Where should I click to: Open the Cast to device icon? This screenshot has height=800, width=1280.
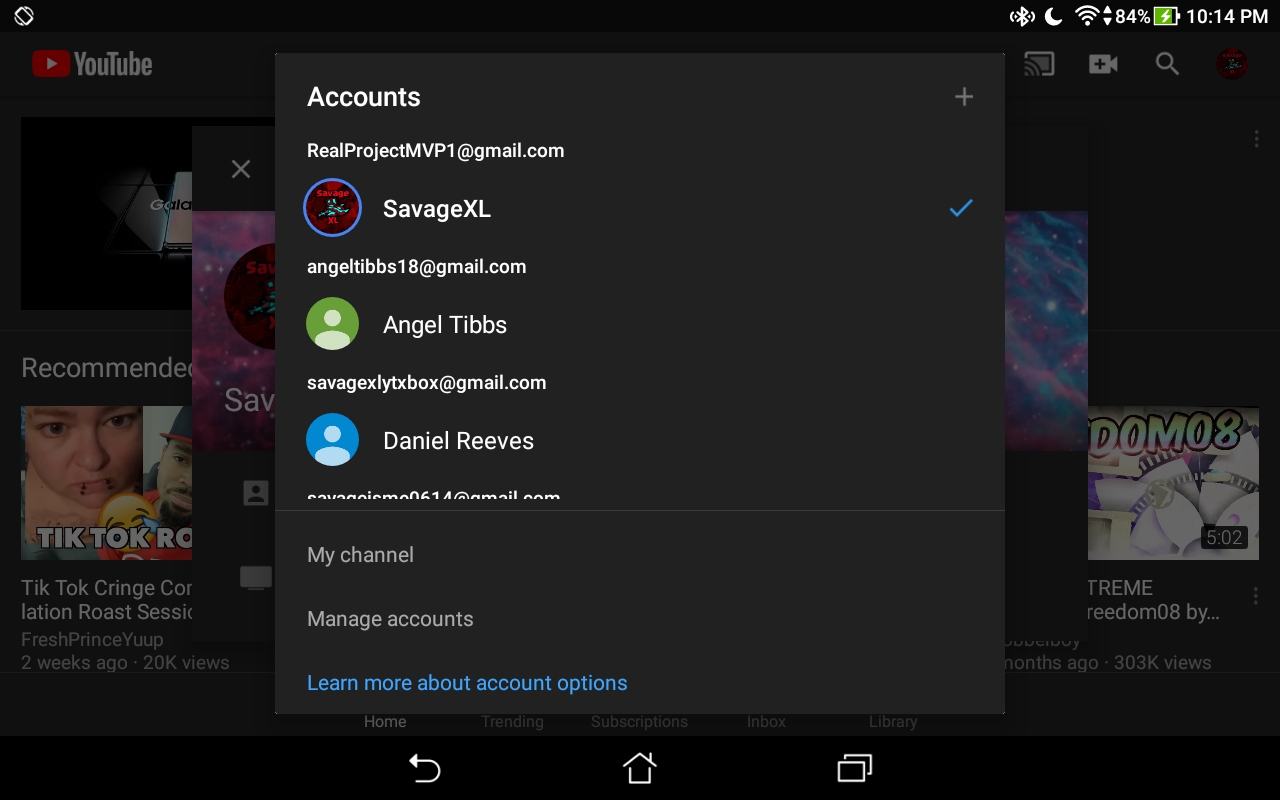(x=1039, y=64)
